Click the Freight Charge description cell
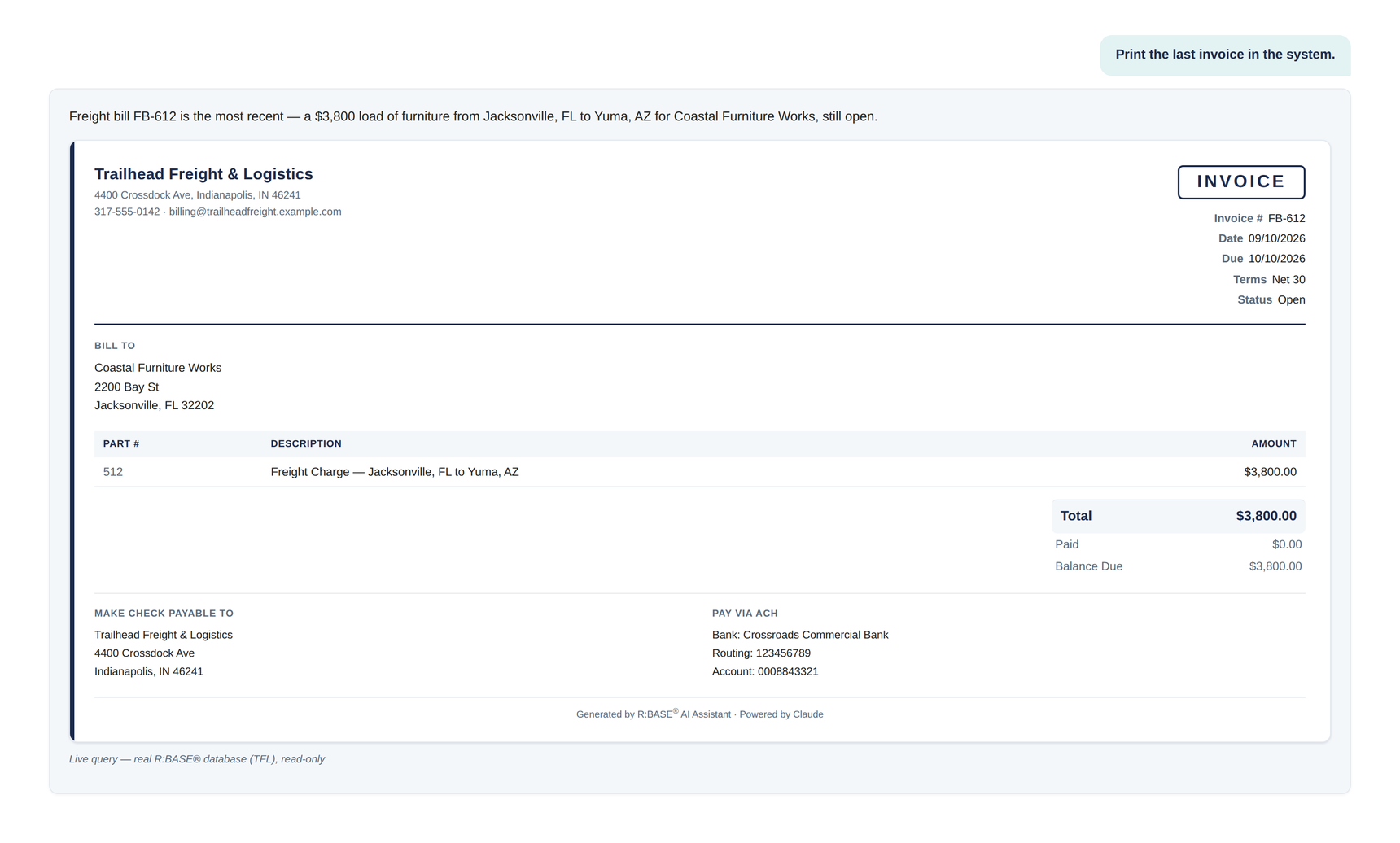Image resolution: width=1400 pixels, height=843 pixels. (395, 472)
